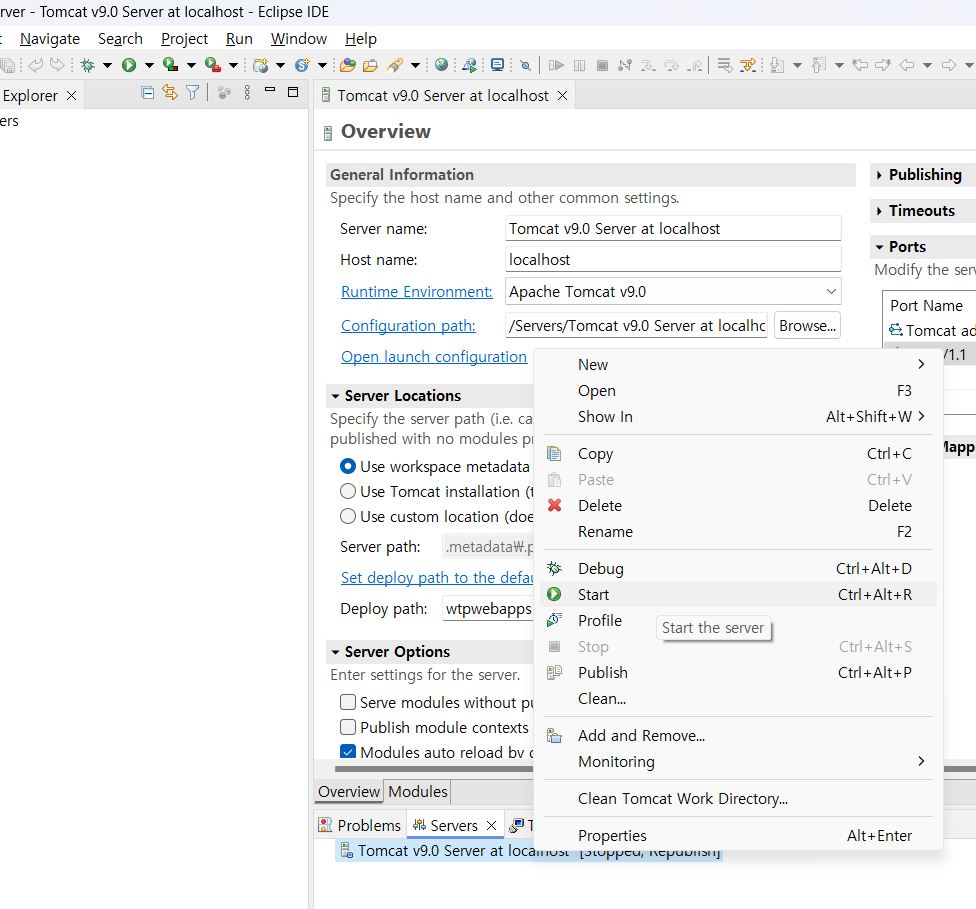The width and height of the screenshot is (976, 909).
Task: Open the Debug toolbar dropdown arrow
Action: click(107, 65)
